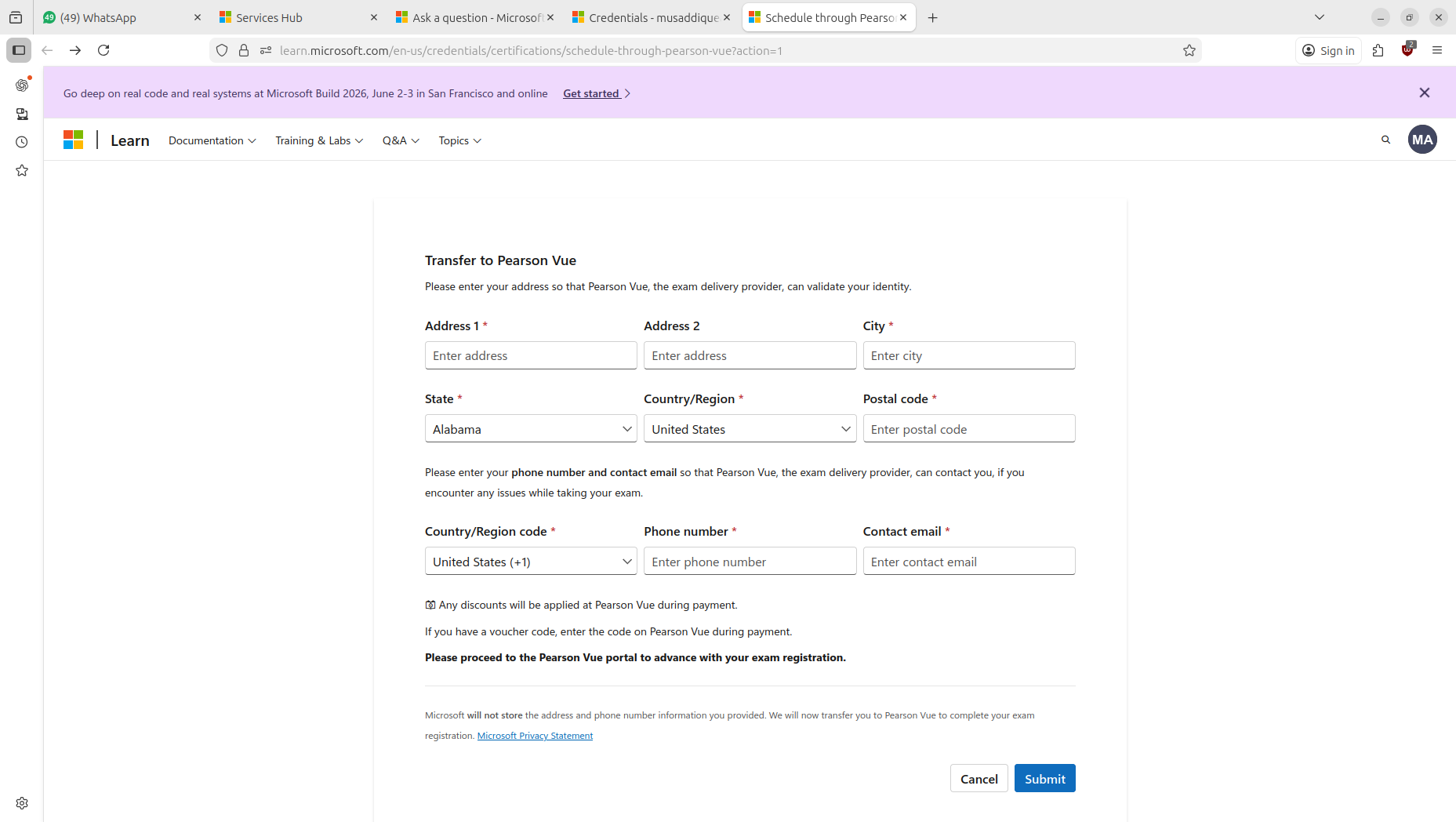This screenshot has width=1456, height=822.
Task: Open Microsoft Privacy Statement link
Action: [535, 736]
